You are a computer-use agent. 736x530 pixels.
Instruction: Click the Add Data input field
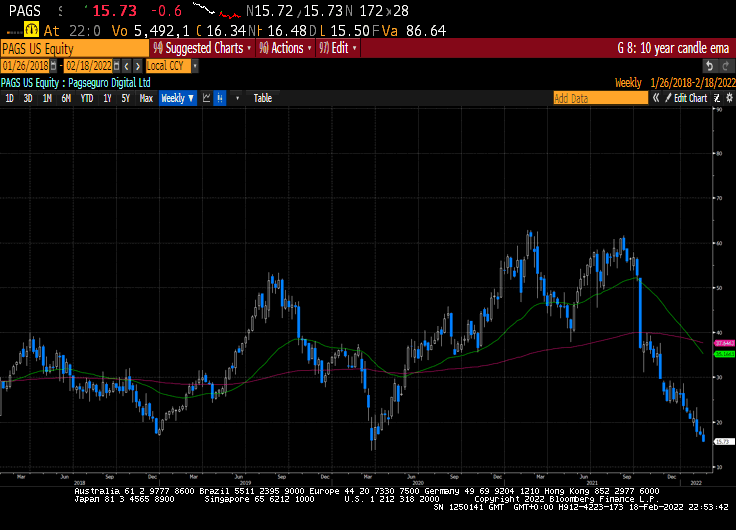[x=600, y=98]
